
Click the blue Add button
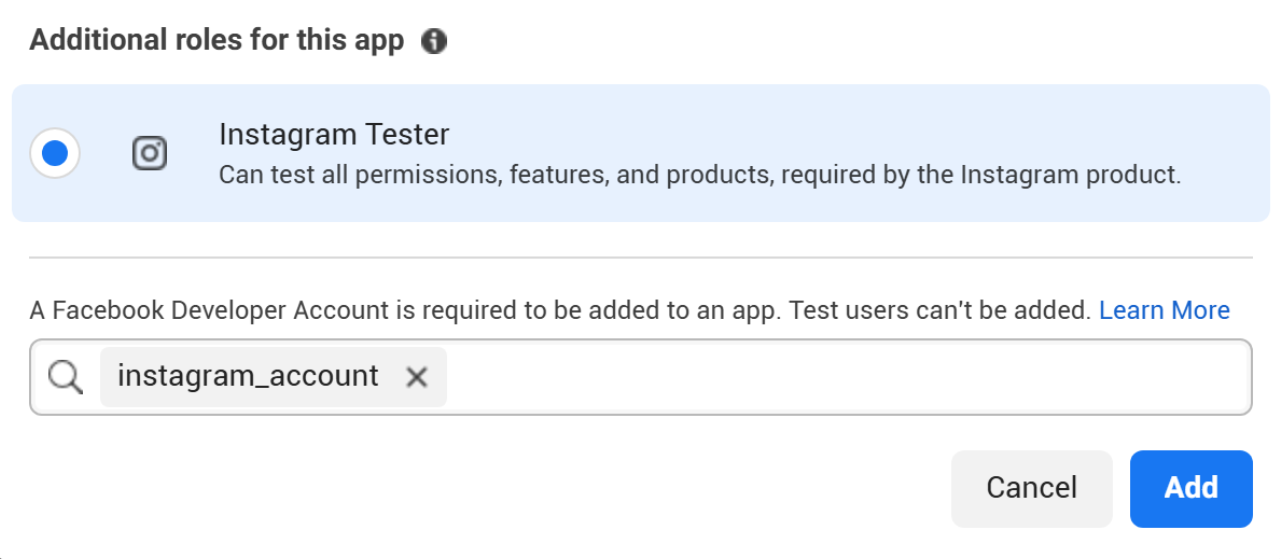1191,488
